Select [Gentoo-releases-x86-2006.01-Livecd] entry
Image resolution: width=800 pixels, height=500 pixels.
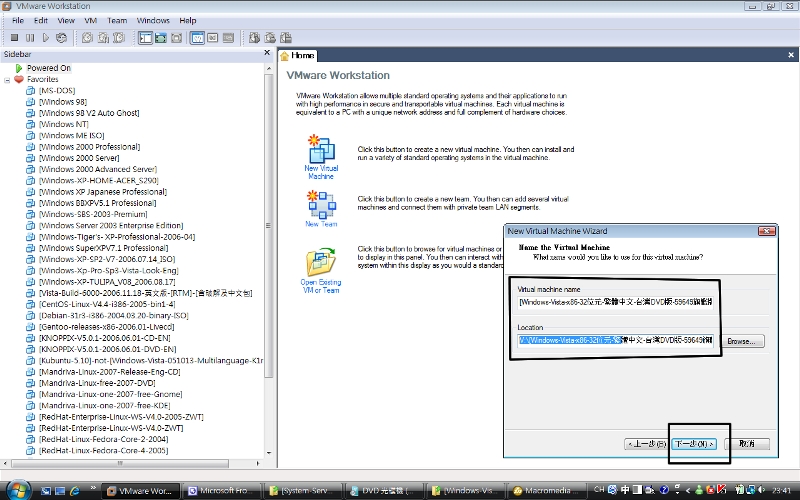tap(106, 327)
